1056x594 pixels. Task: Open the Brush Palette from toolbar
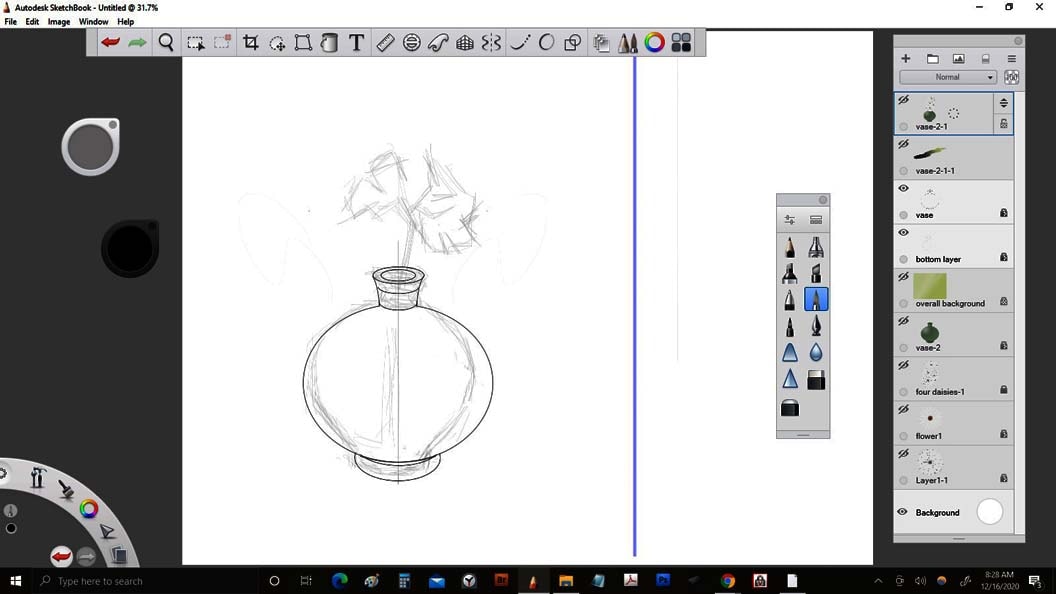628,43
